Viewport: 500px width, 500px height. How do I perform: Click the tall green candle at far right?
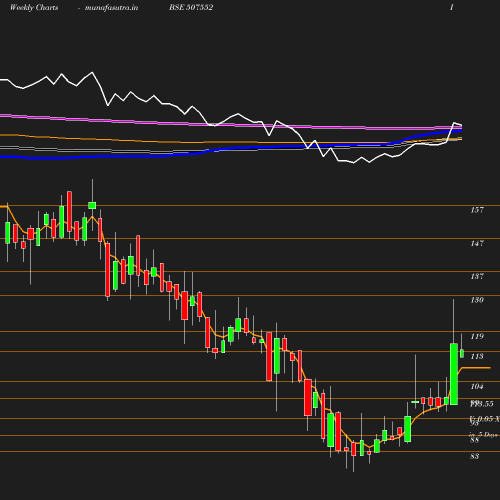[454, 374]
